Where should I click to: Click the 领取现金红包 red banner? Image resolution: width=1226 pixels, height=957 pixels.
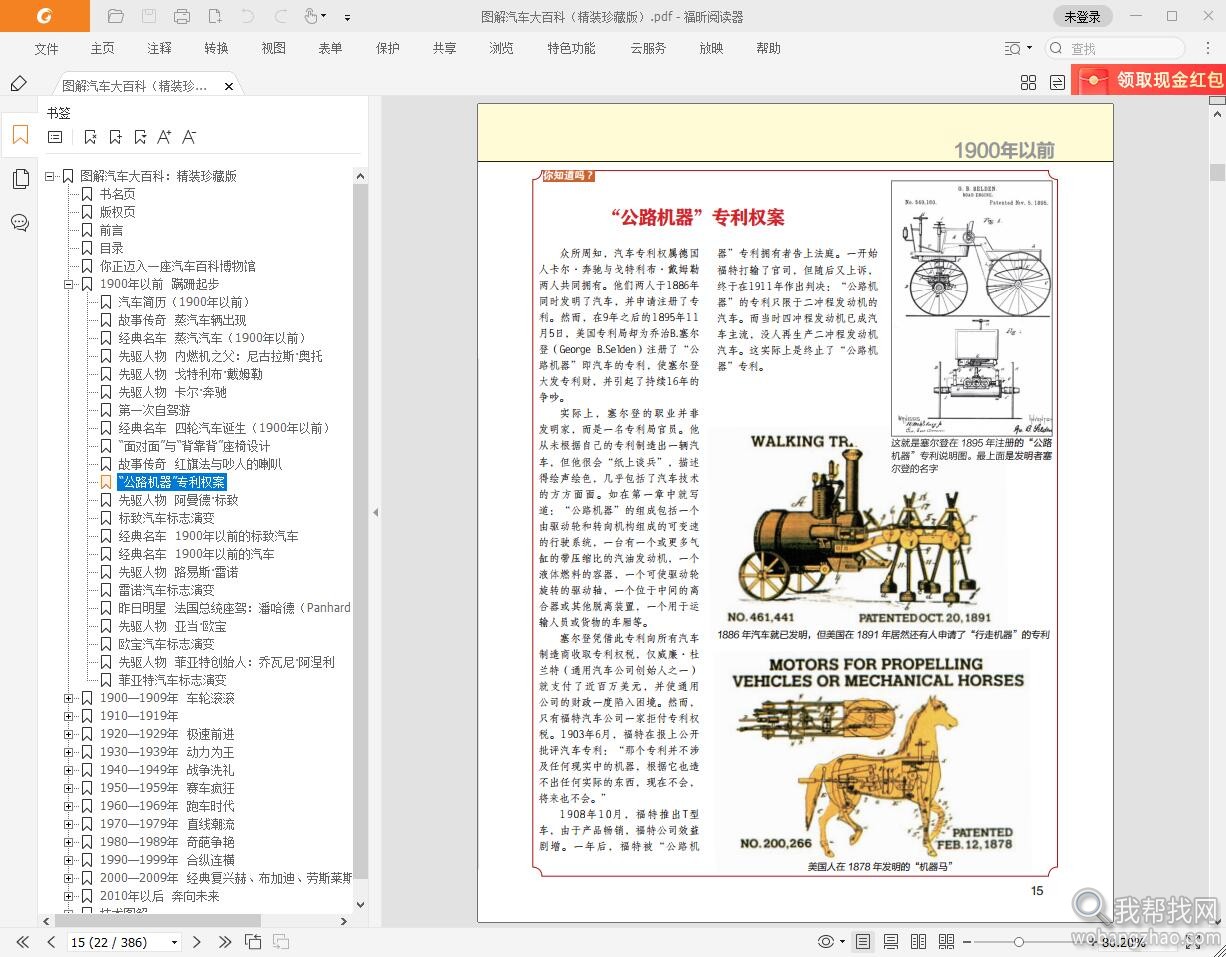1148,80
